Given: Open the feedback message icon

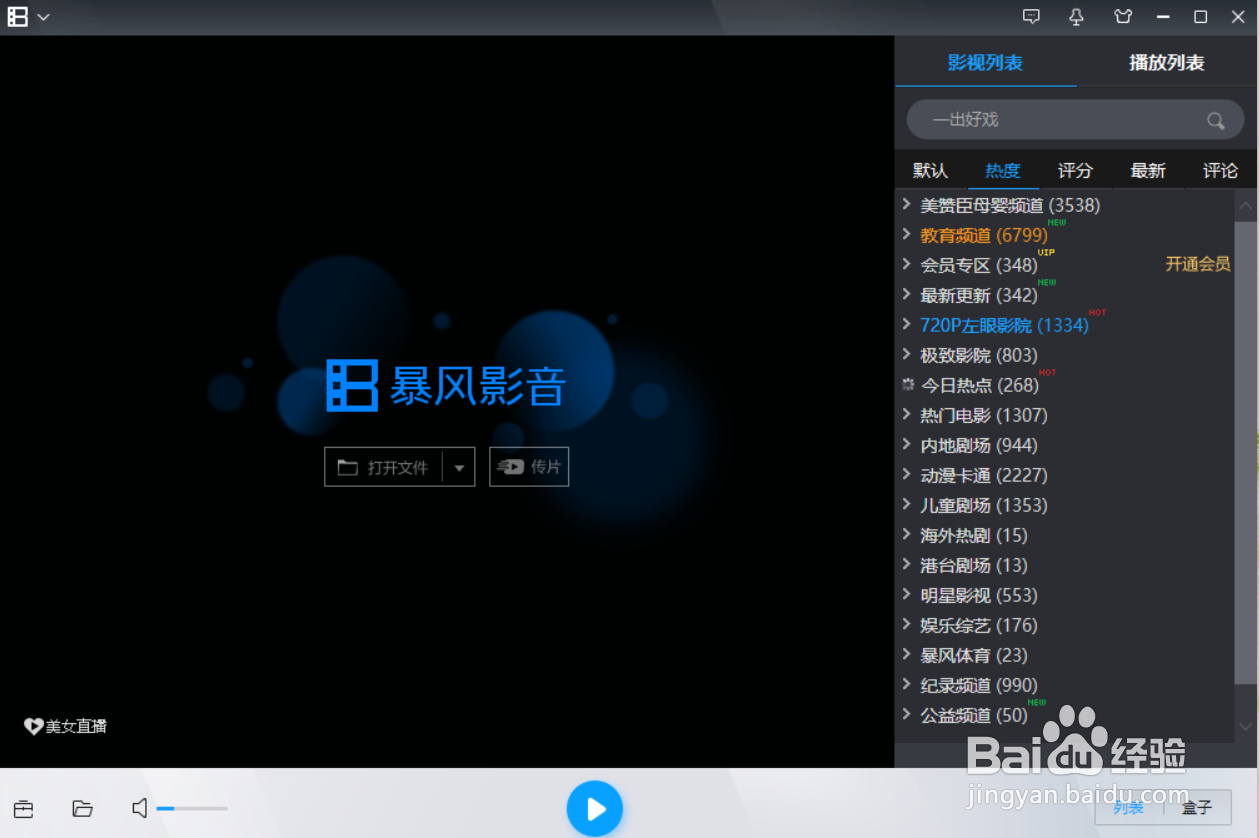Looking at the screenshot, I should (x=1031, y=17).
